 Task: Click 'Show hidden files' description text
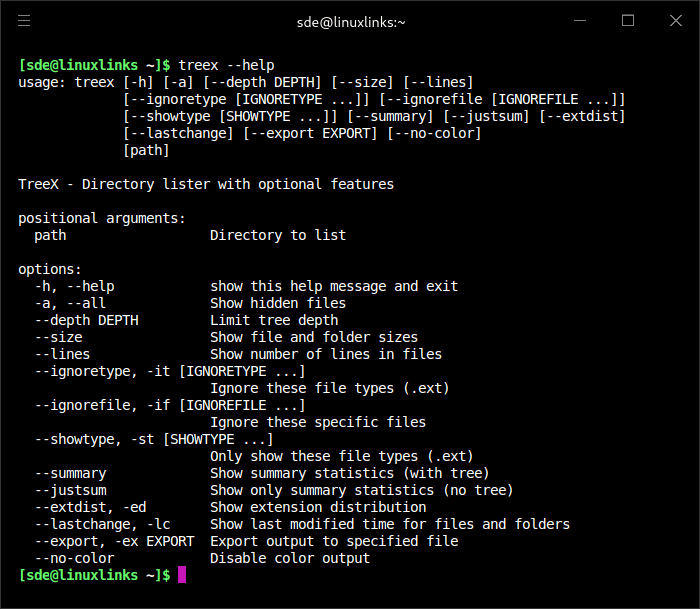[x=278, y=303]
